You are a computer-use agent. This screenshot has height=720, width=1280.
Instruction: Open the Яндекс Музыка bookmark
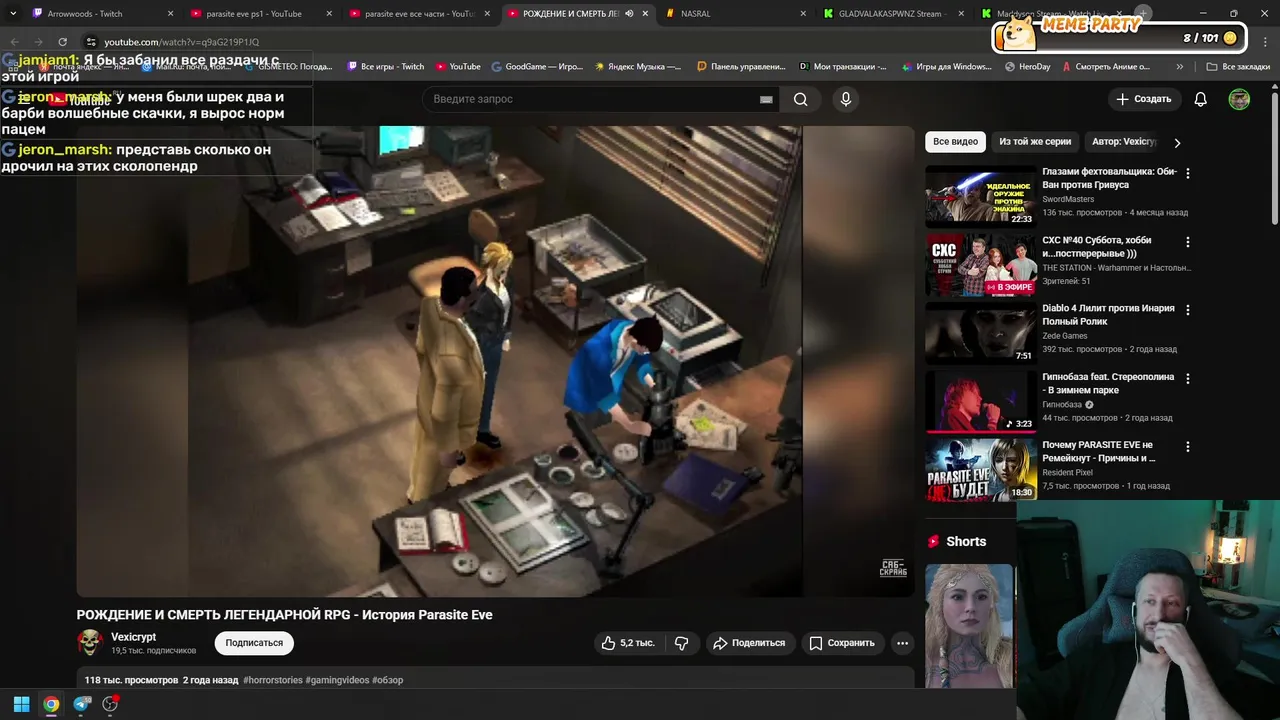click(x=638, y=67)
